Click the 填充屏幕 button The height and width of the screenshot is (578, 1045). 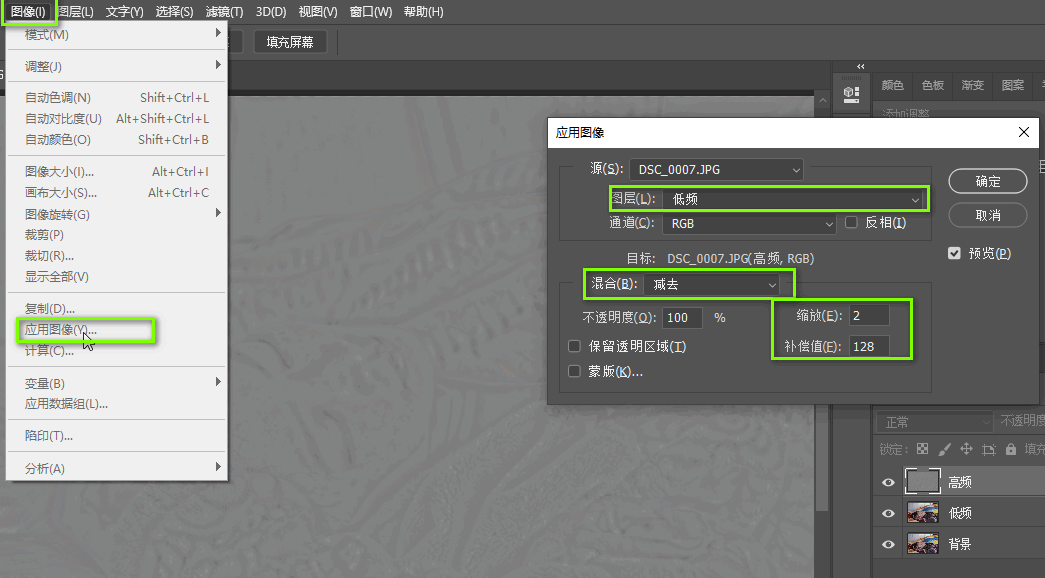click(290, 42)
